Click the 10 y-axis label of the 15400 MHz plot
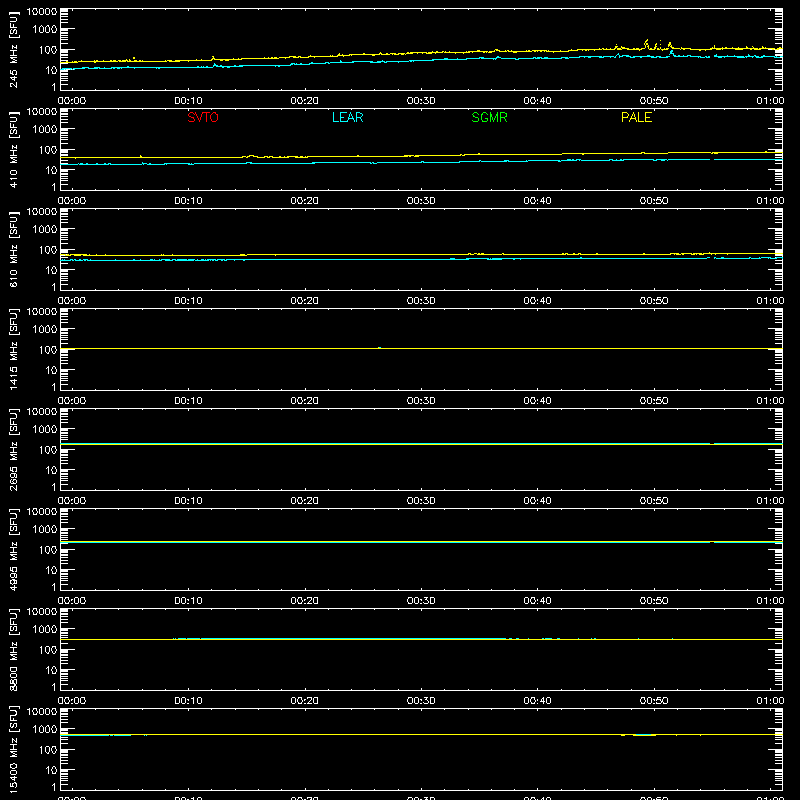Image resolution: width=800 pixels, height=800 pixels. coord(51,770)
